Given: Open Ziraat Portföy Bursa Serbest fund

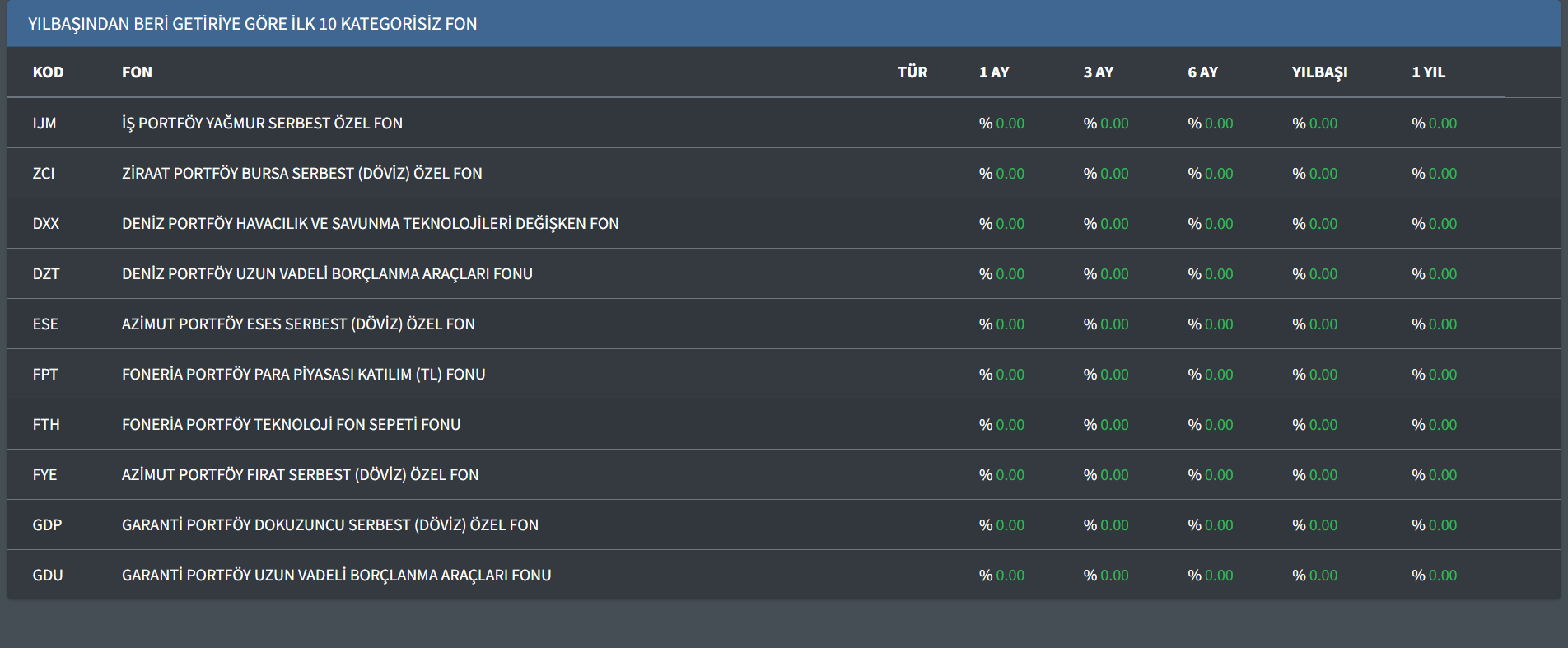Looking at the screenshot, I should [301, 174].
